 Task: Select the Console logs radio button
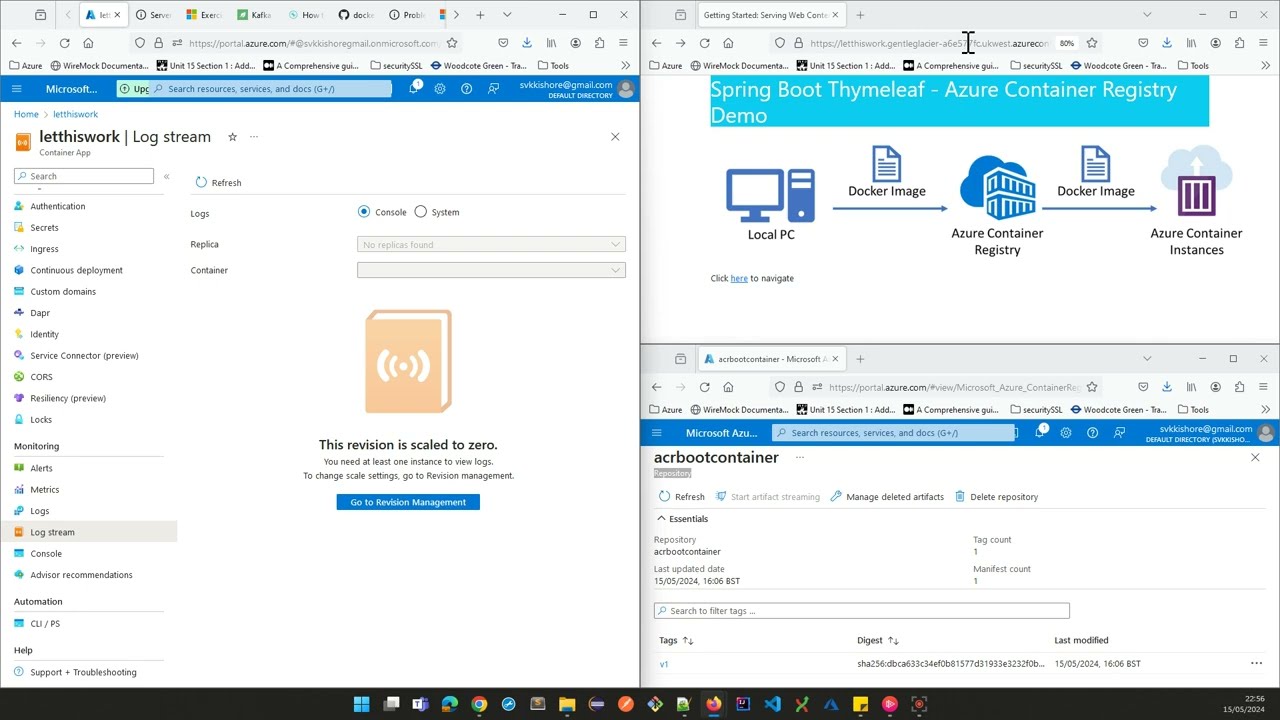pos(364,212)
